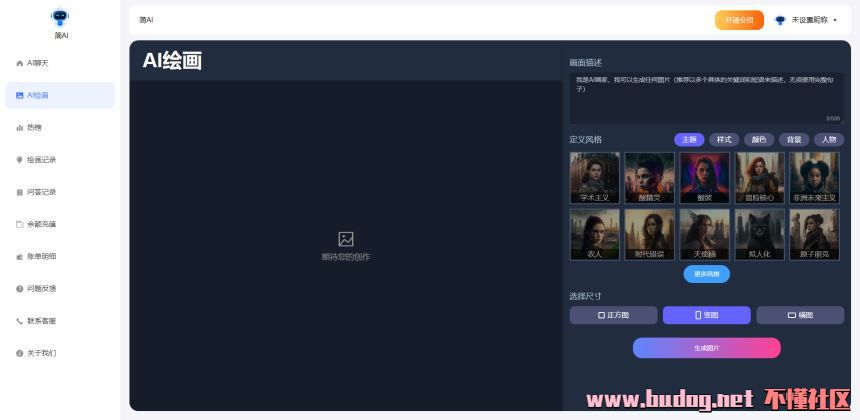The height and width of the screenshot is (420, 860).
Task: Click the 生成图片 gradient button
Action: [x=706, y=348]
